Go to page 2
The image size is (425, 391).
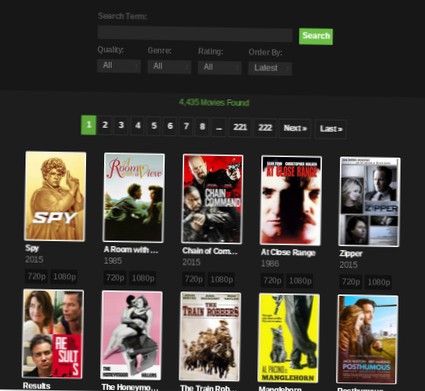pos(105,125)
